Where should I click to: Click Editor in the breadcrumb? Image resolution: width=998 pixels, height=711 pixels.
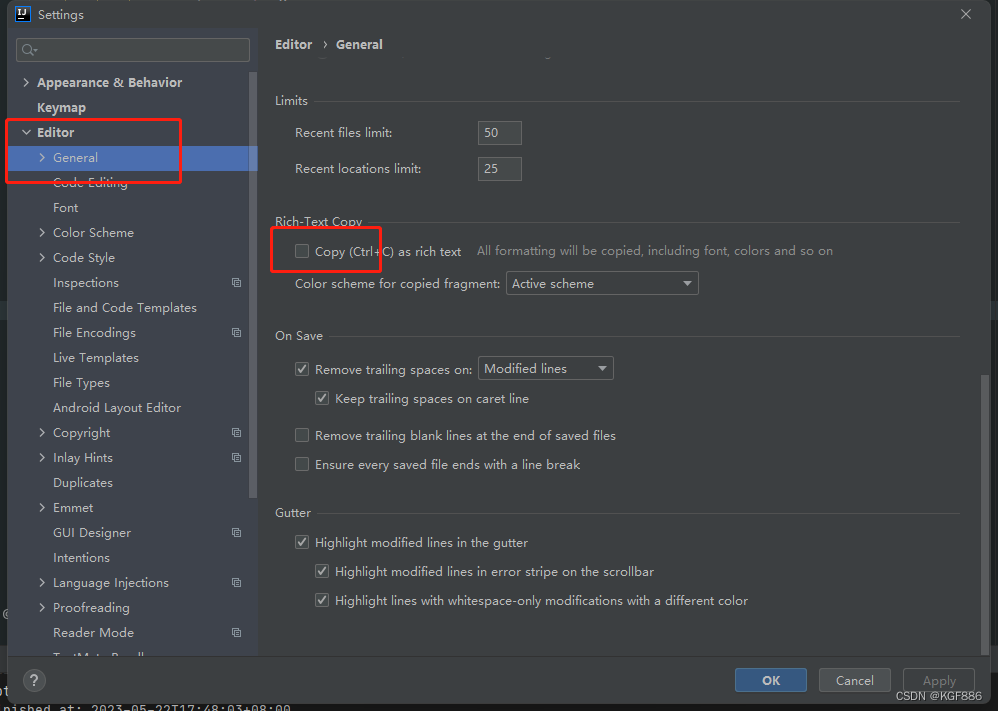[x=293, y=45]
